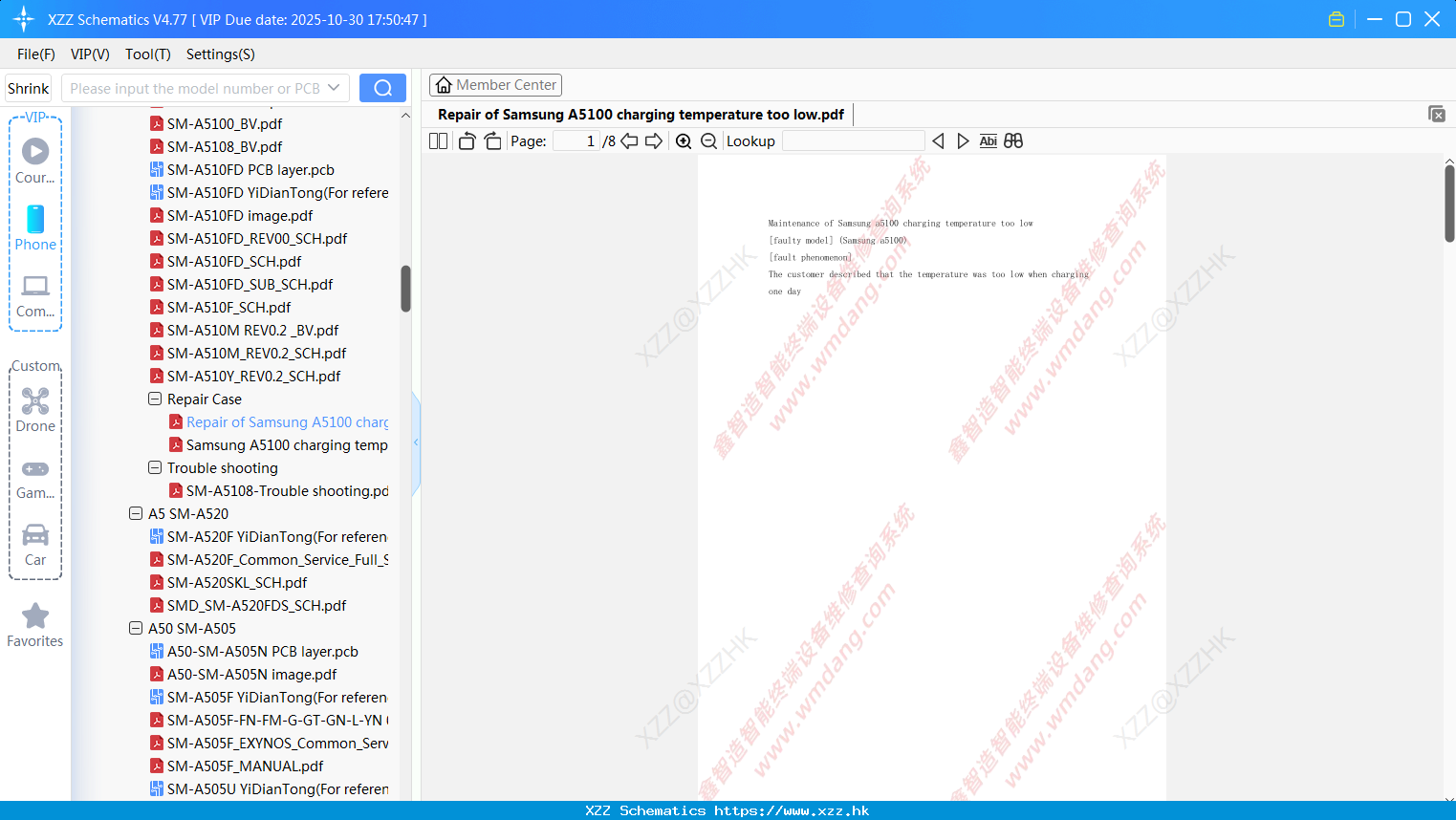
Task: Open A50-SM-A505N PCB layer.pcb
Action: (254, 651)
